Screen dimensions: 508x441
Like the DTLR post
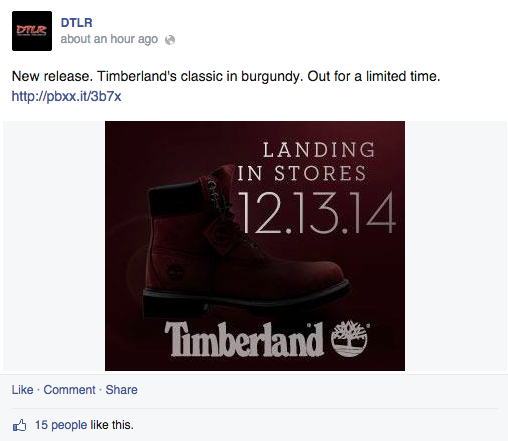(x=22, y=390)
